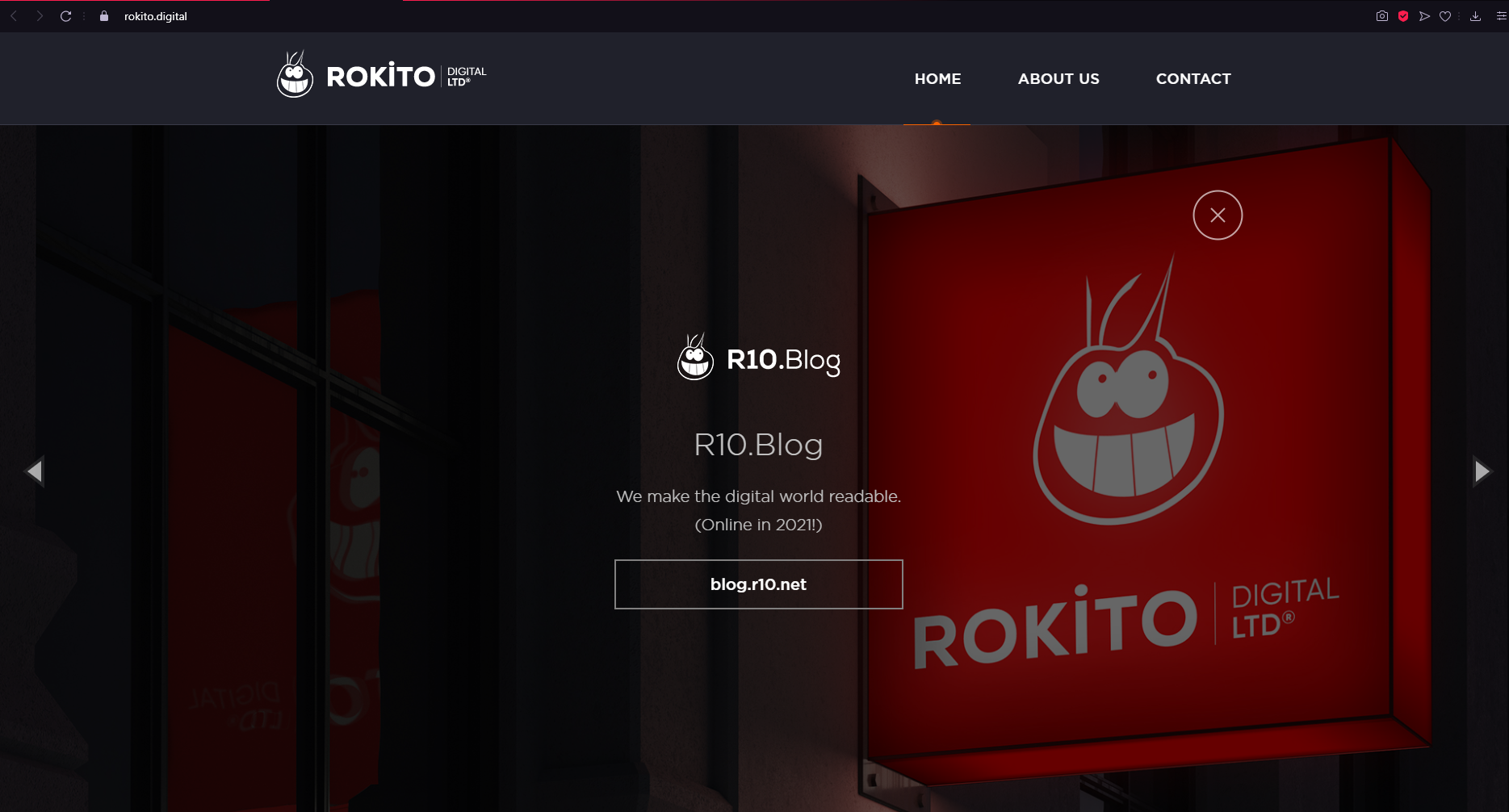Go forward in browser history
This screenshot has width=1509, height=812.
point(40,16)
